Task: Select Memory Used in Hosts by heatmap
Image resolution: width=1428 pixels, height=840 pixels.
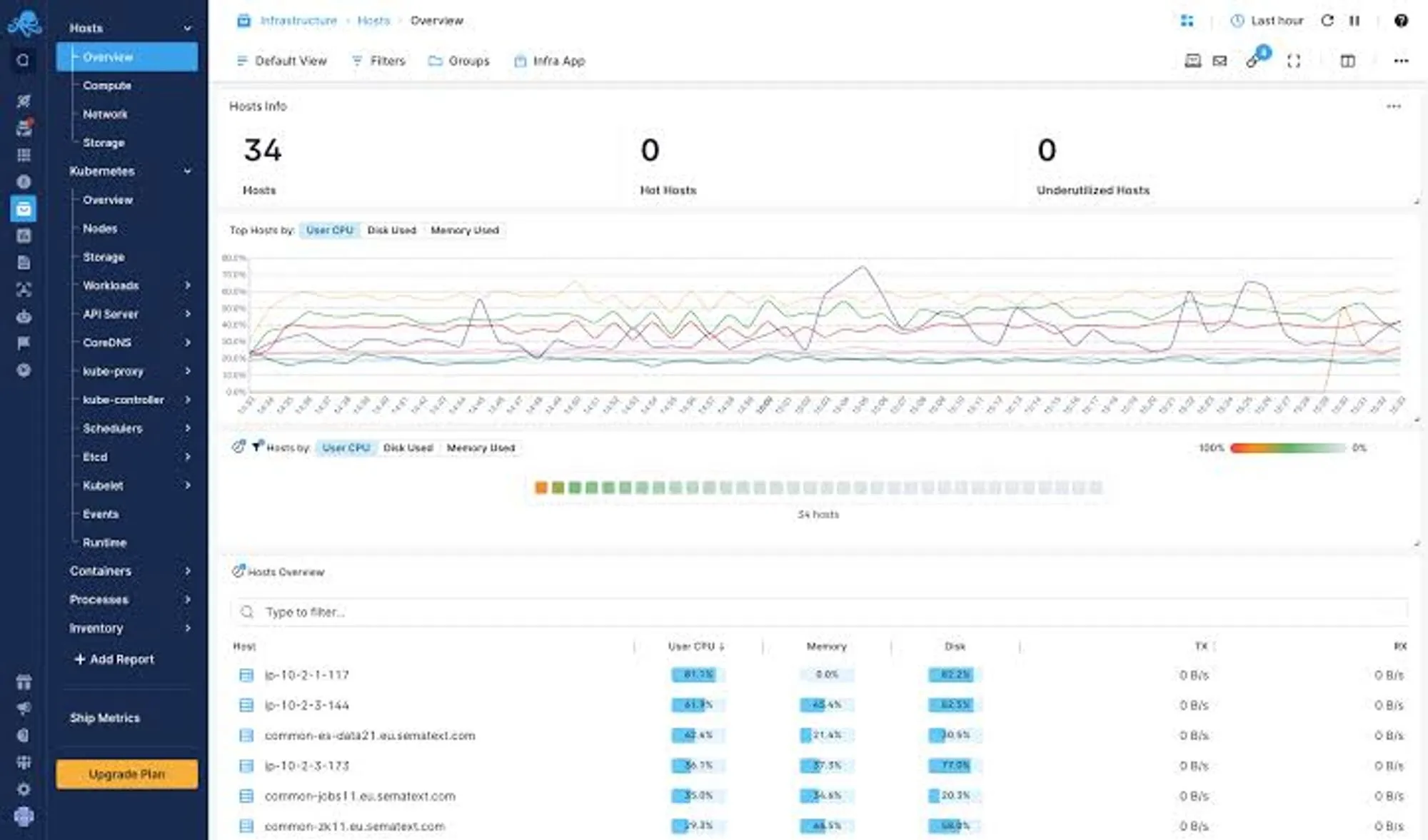Action: point(481,448)
